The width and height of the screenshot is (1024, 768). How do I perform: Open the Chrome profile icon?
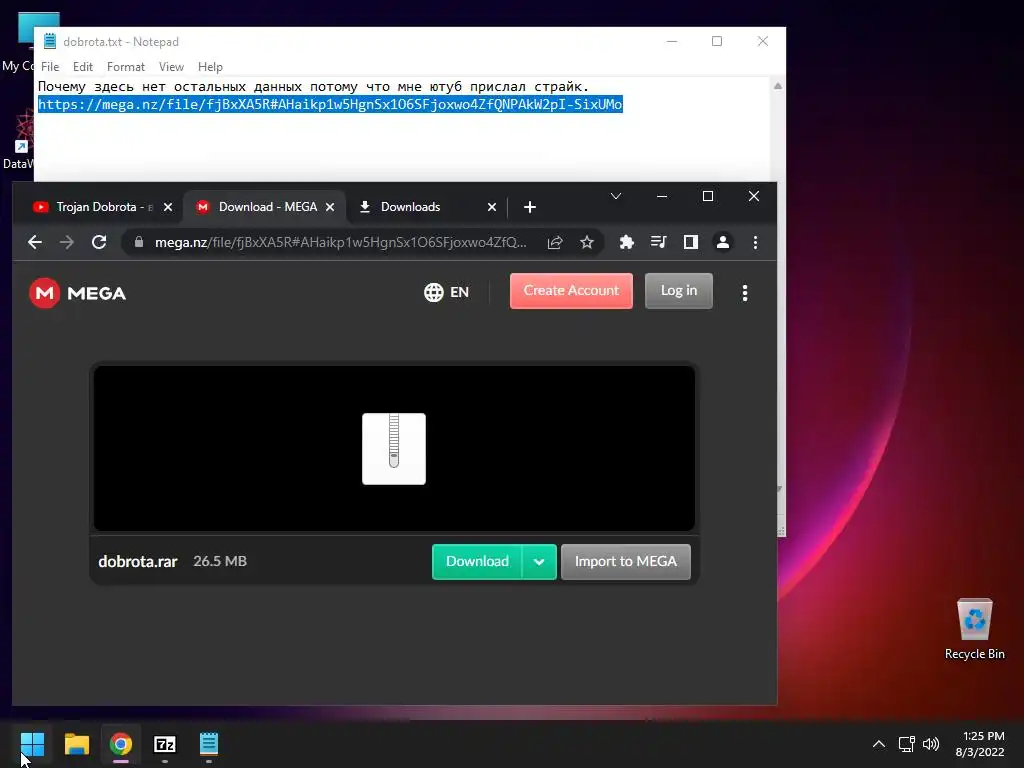coord(722,242)
